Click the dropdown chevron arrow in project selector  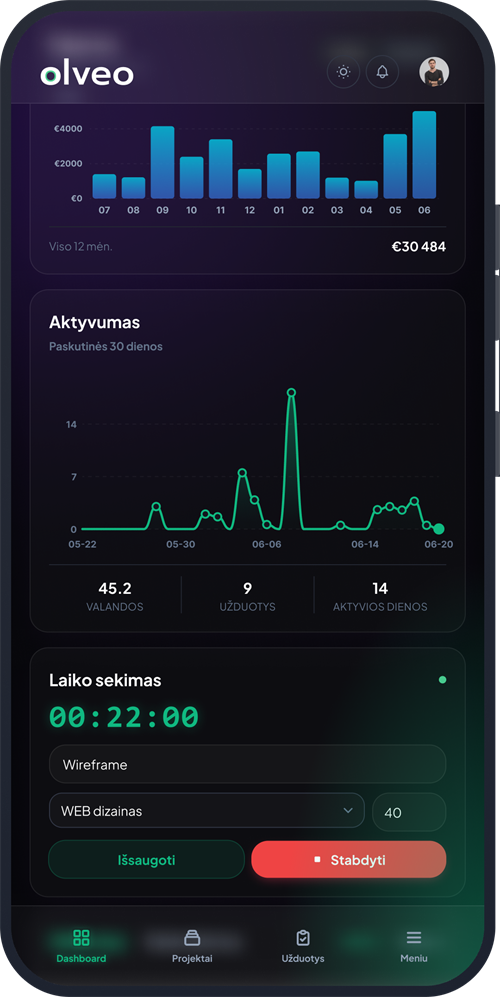[x=348, y=811]
